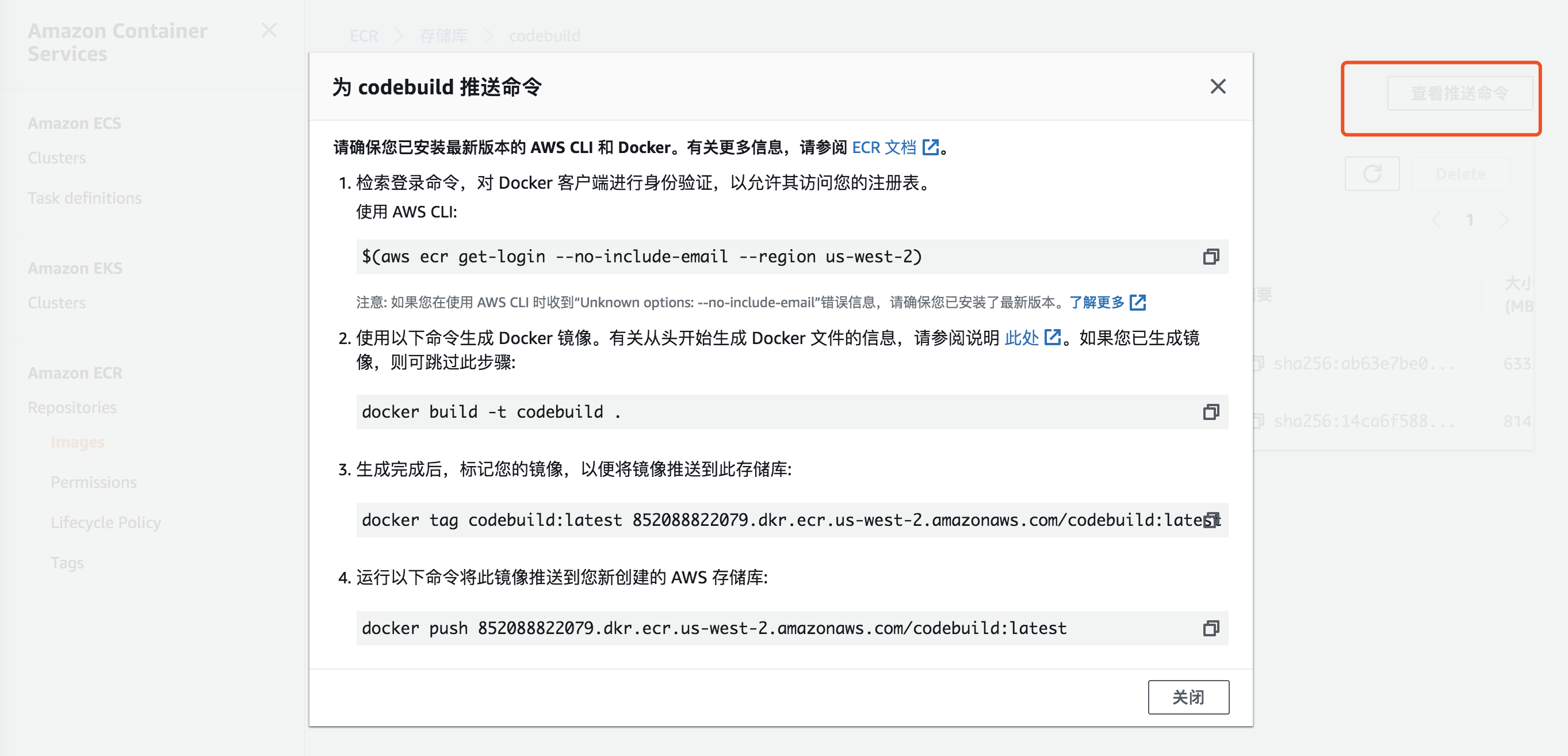Image resolution: width=1568 pixels, height=756 pixels.
Task: Click digest sha256:14ca6f588 in the table
Action: (x=1364, y=421)
